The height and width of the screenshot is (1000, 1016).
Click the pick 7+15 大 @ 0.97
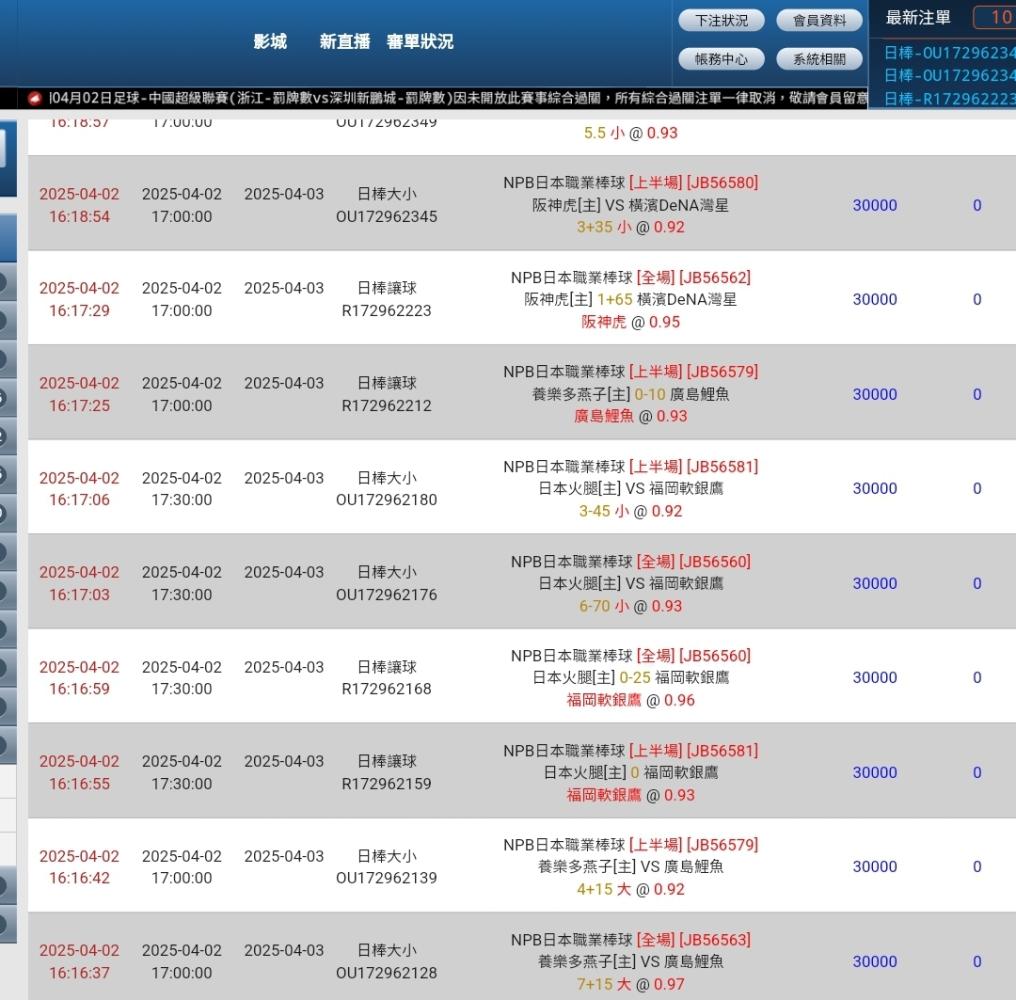[630, 984]
